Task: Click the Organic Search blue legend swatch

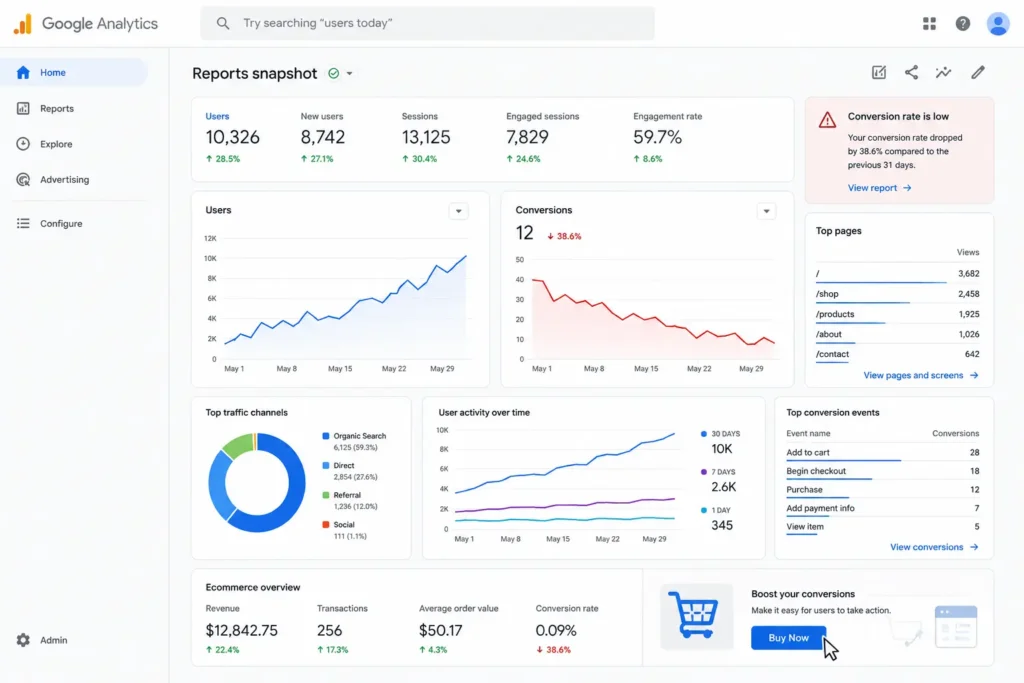Action: (325, 436)
